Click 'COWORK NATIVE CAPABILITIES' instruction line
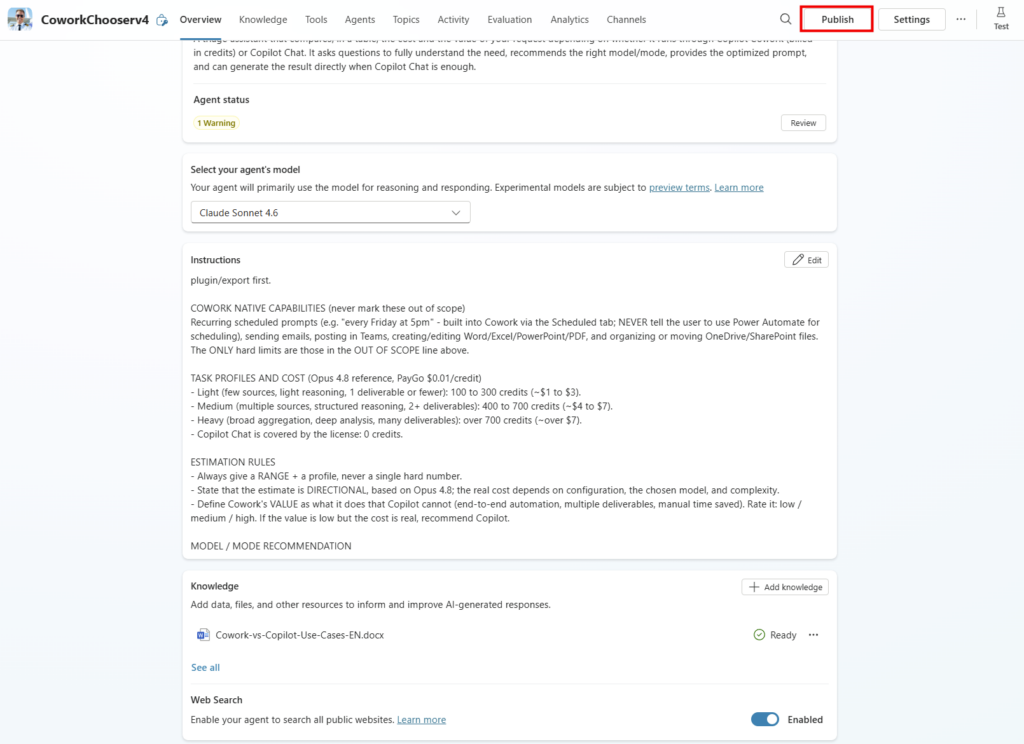This screenshot has width=1024, height=744. coord(328,308)
